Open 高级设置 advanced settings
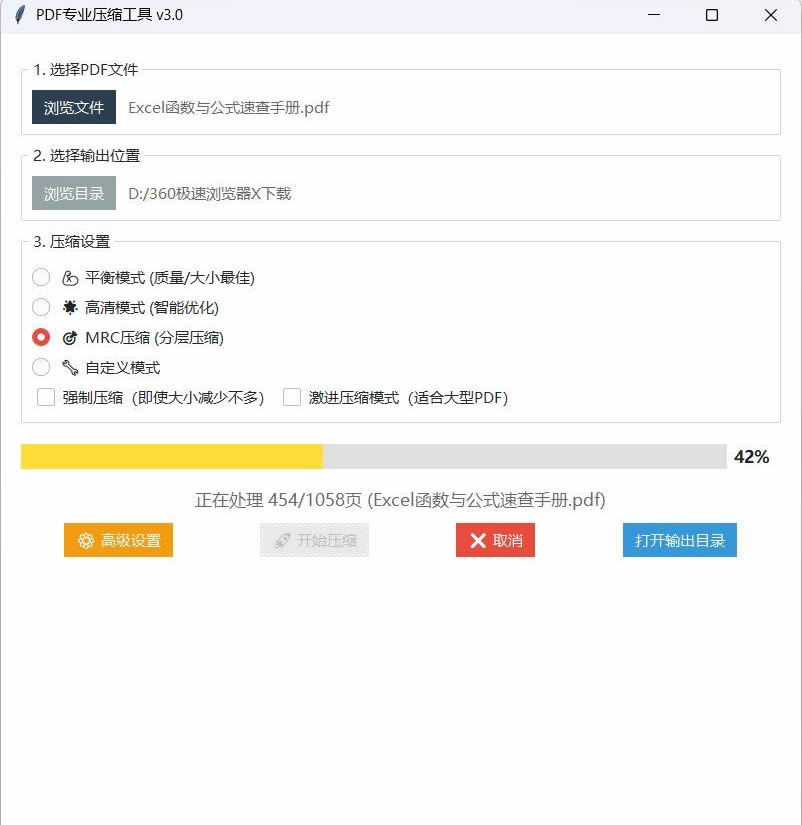802x825 pixels. click(x=117, y=540)
